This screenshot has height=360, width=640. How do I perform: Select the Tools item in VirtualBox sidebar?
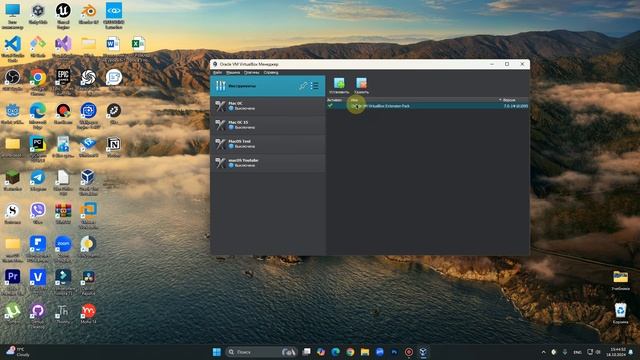(268, 86)
